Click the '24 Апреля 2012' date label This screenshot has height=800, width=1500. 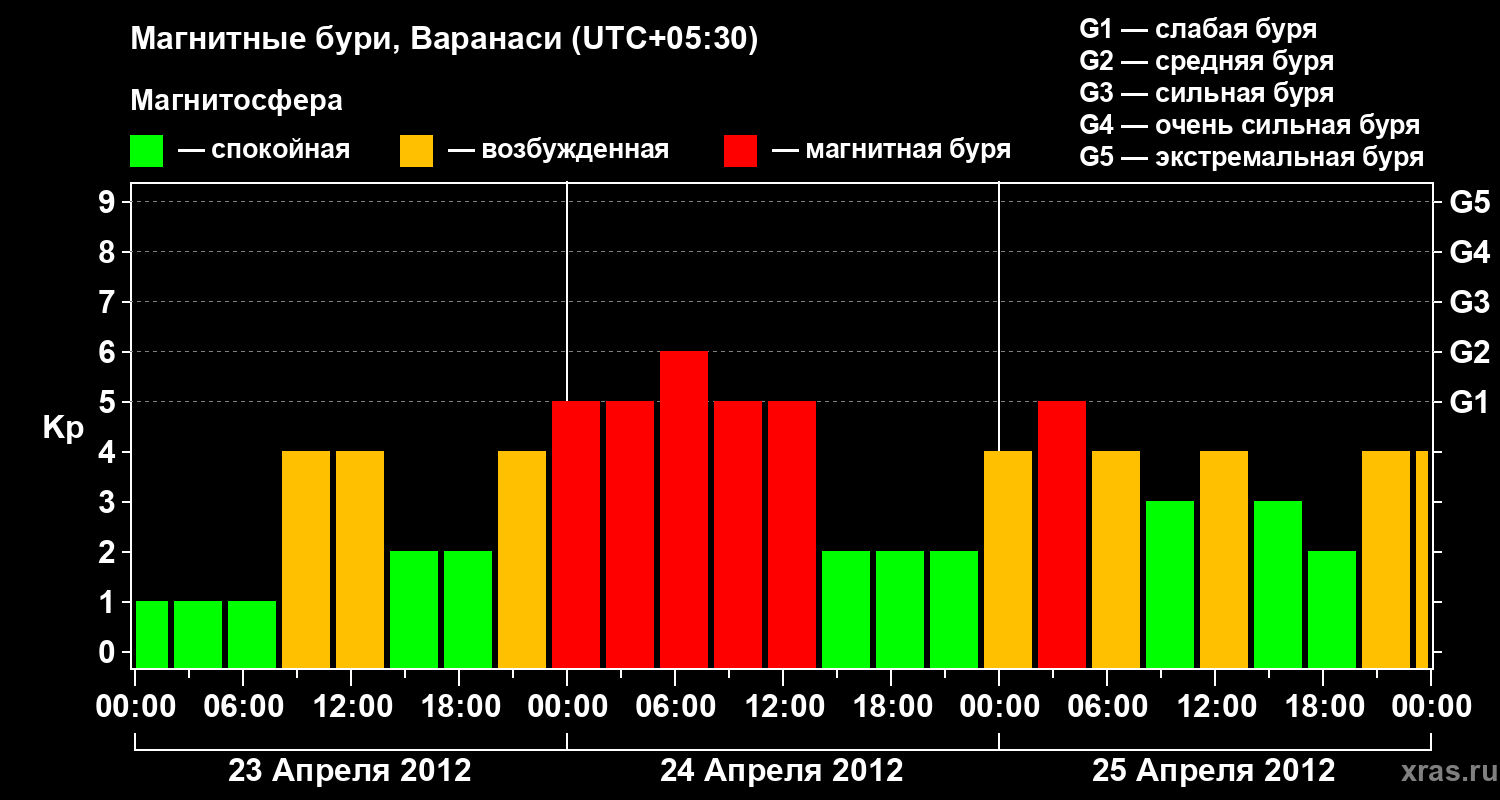[782, 771]
